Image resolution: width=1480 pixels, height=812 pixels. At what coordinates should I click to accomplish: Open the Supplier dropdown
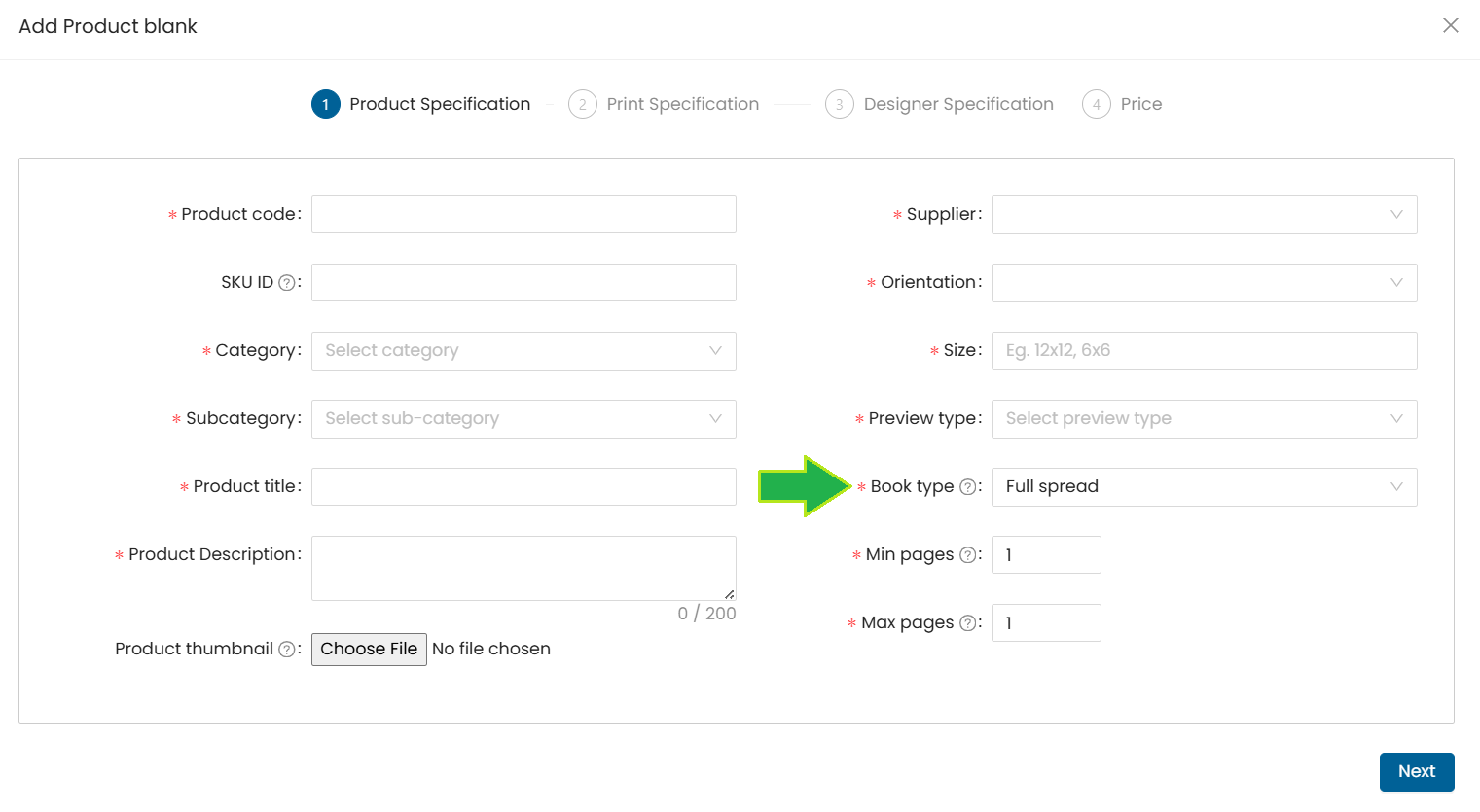tap(1204, 215)
